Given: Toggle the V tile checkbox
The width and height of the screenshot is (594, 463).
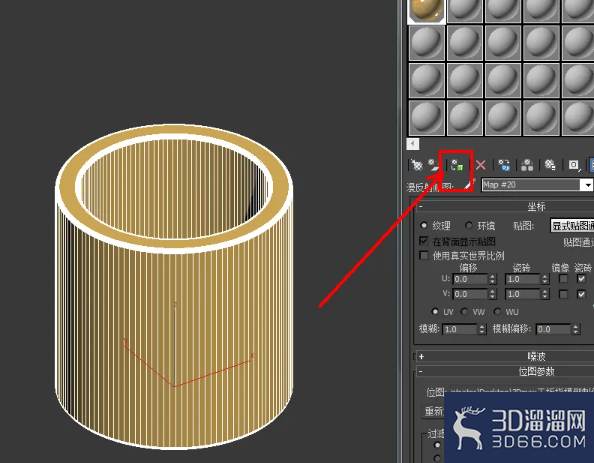Looking at the screenshot, I should tap(581, 294).
